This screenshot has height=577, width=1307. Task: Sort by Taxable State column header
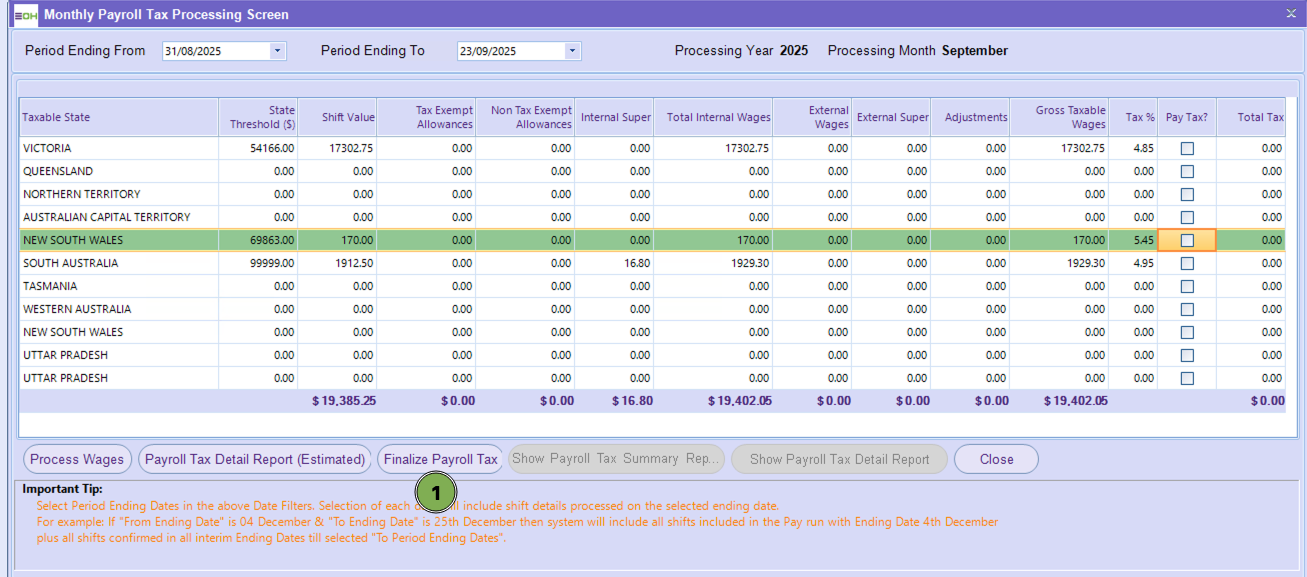click(x=56, y=117)
